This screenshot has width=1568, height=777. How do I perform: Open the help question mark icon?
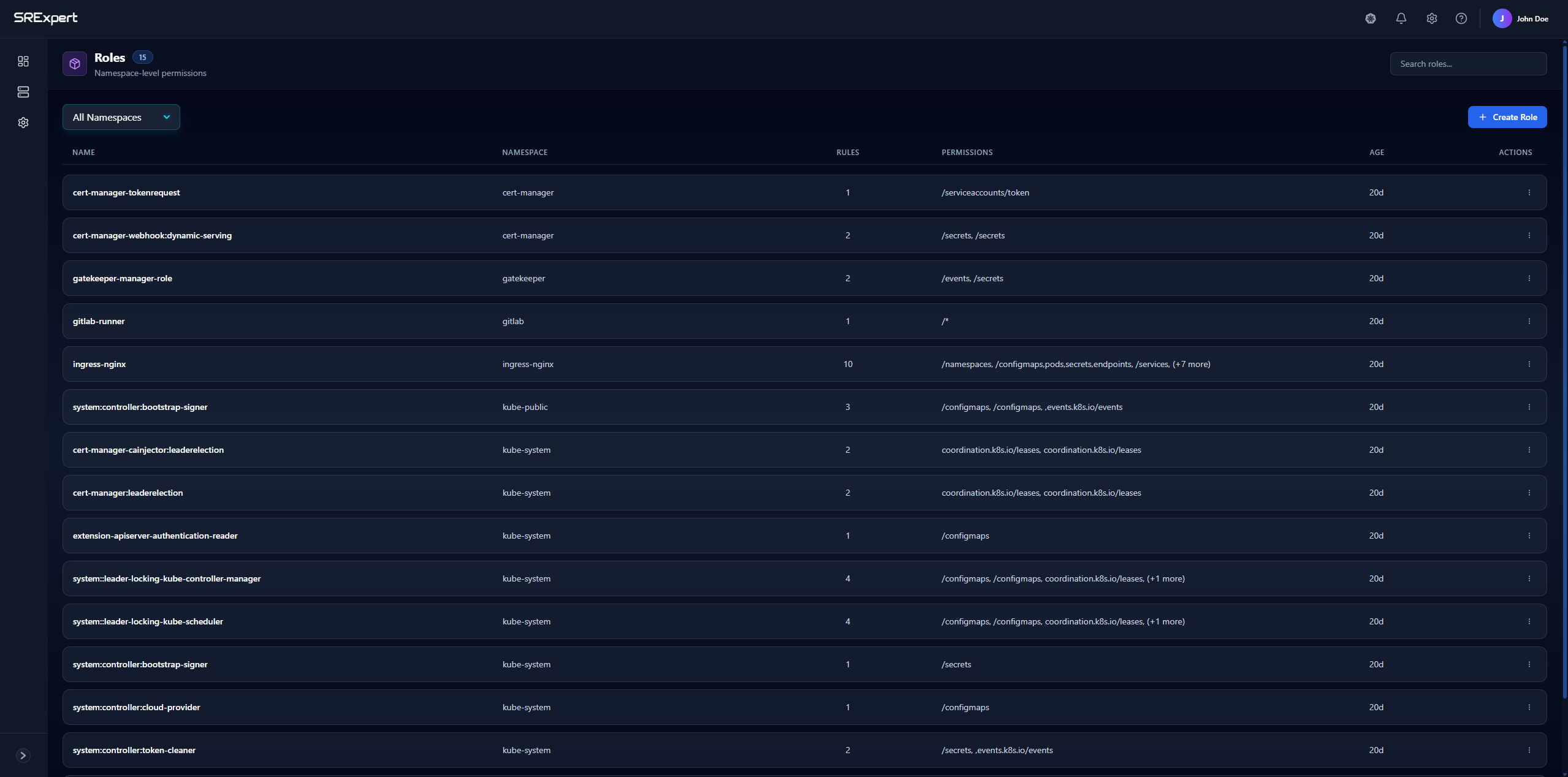pos(1461,18)
